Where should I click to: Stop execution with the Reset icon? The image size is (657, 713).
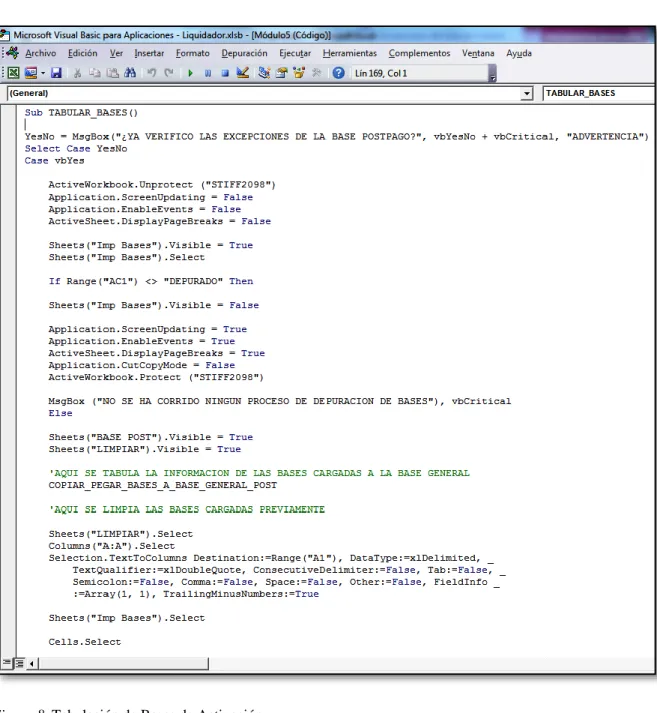(225, 73)
